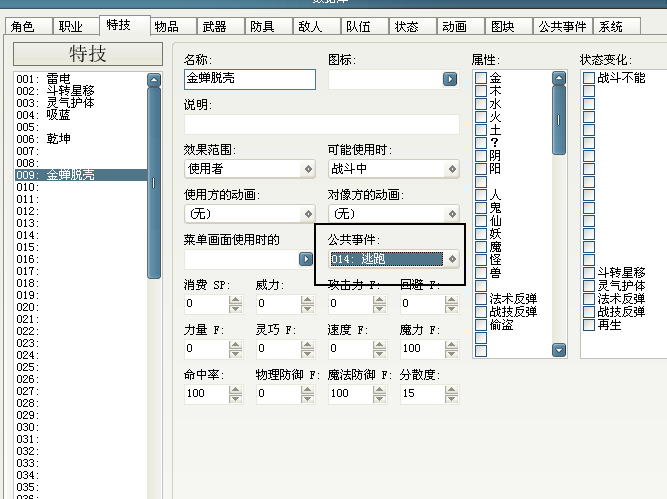Open the 菜单画面使用时的 sound picker arrow
667x499 pixels.
[x=305, y=259]
